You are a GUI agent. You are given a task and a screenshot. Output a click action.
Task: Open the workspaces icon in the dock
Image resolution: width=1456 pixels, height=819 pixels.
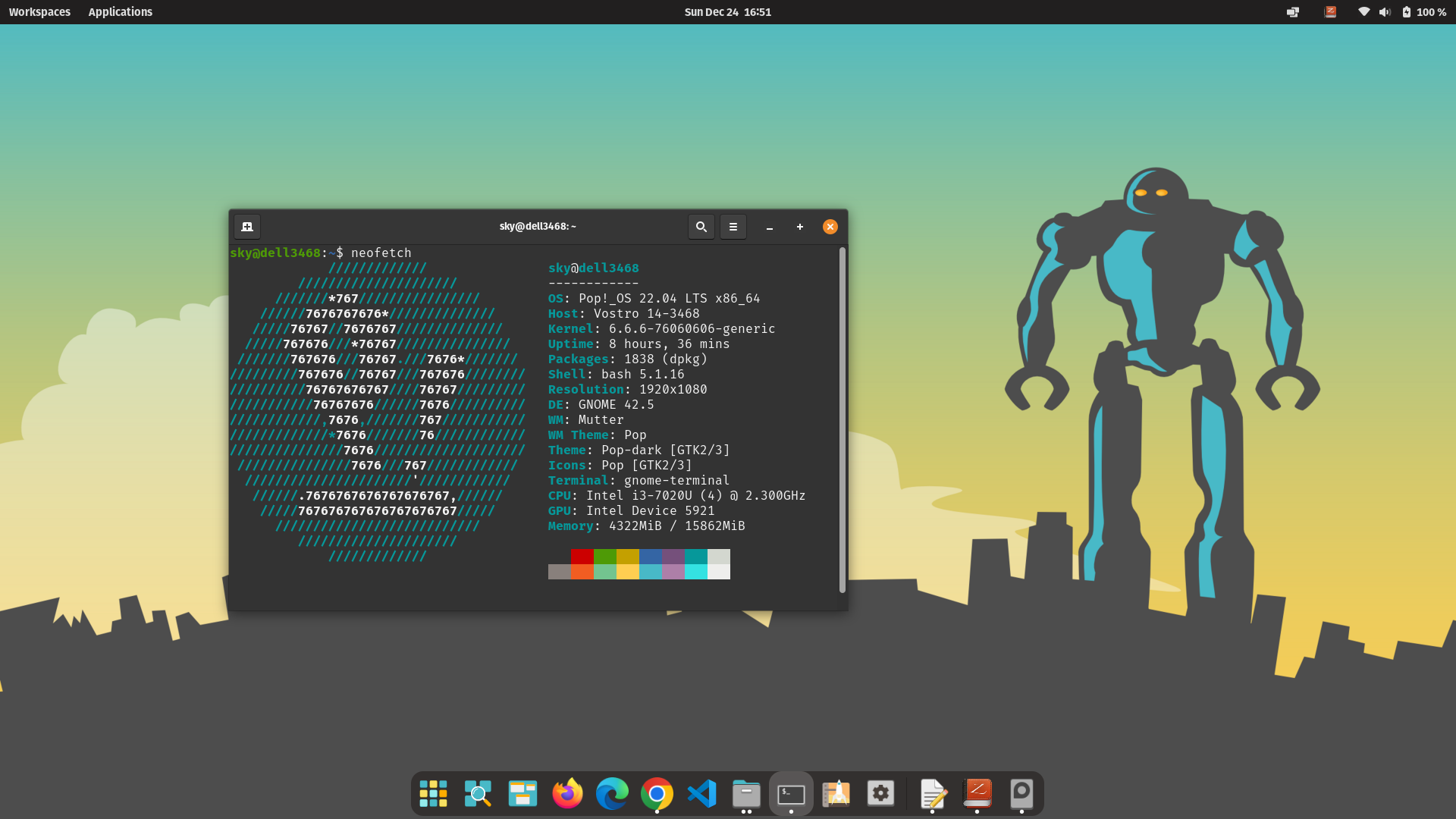522,793
